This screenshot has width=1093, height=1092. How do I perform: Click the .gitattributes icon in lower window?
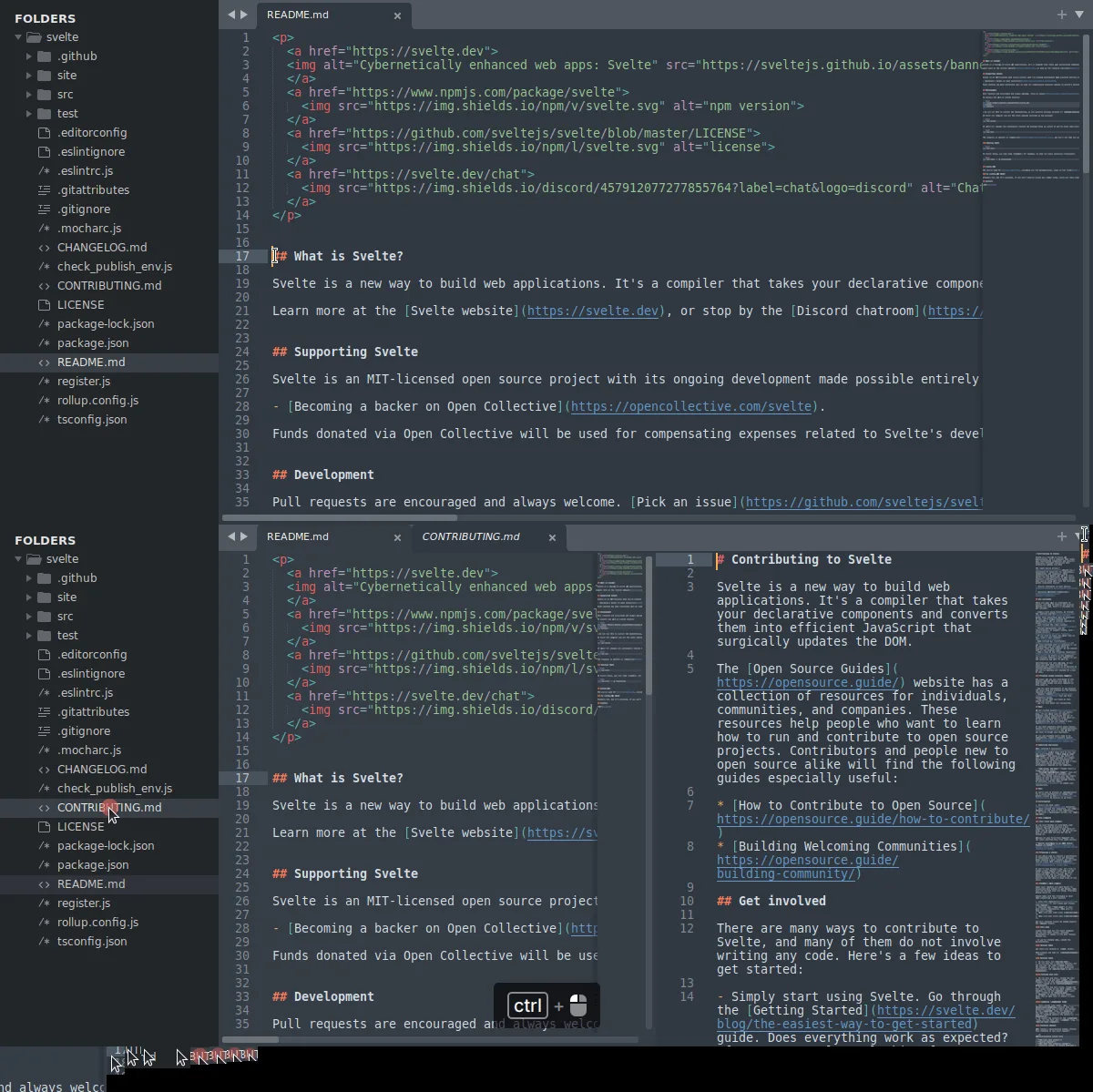click(x=44, y=712)
